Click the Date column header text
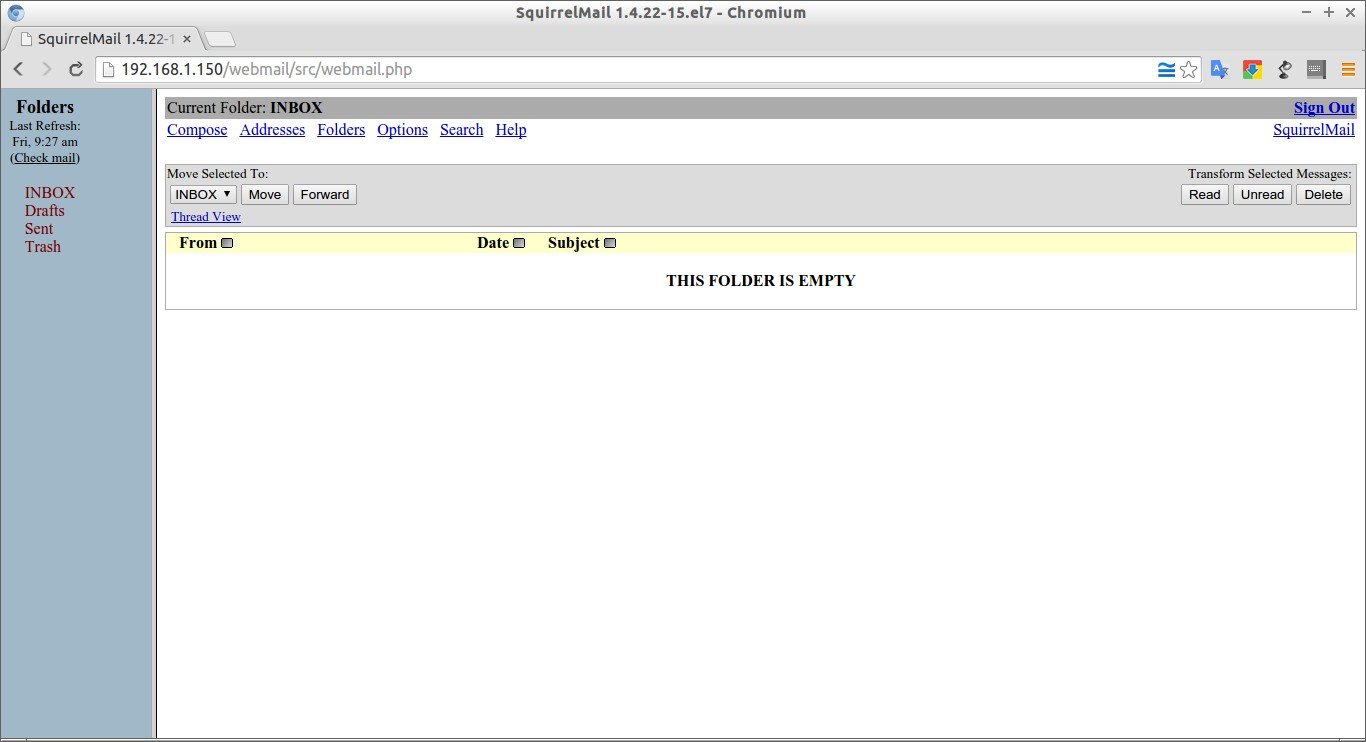Screen dimensions: 1366x742 coord(493,243)
